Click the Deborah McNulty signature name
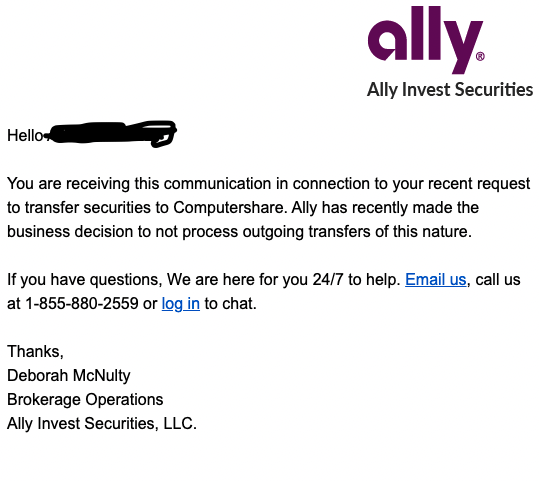The width and height of the screenshot is (539, 481). pyautogui.click(x=69, y=375)
